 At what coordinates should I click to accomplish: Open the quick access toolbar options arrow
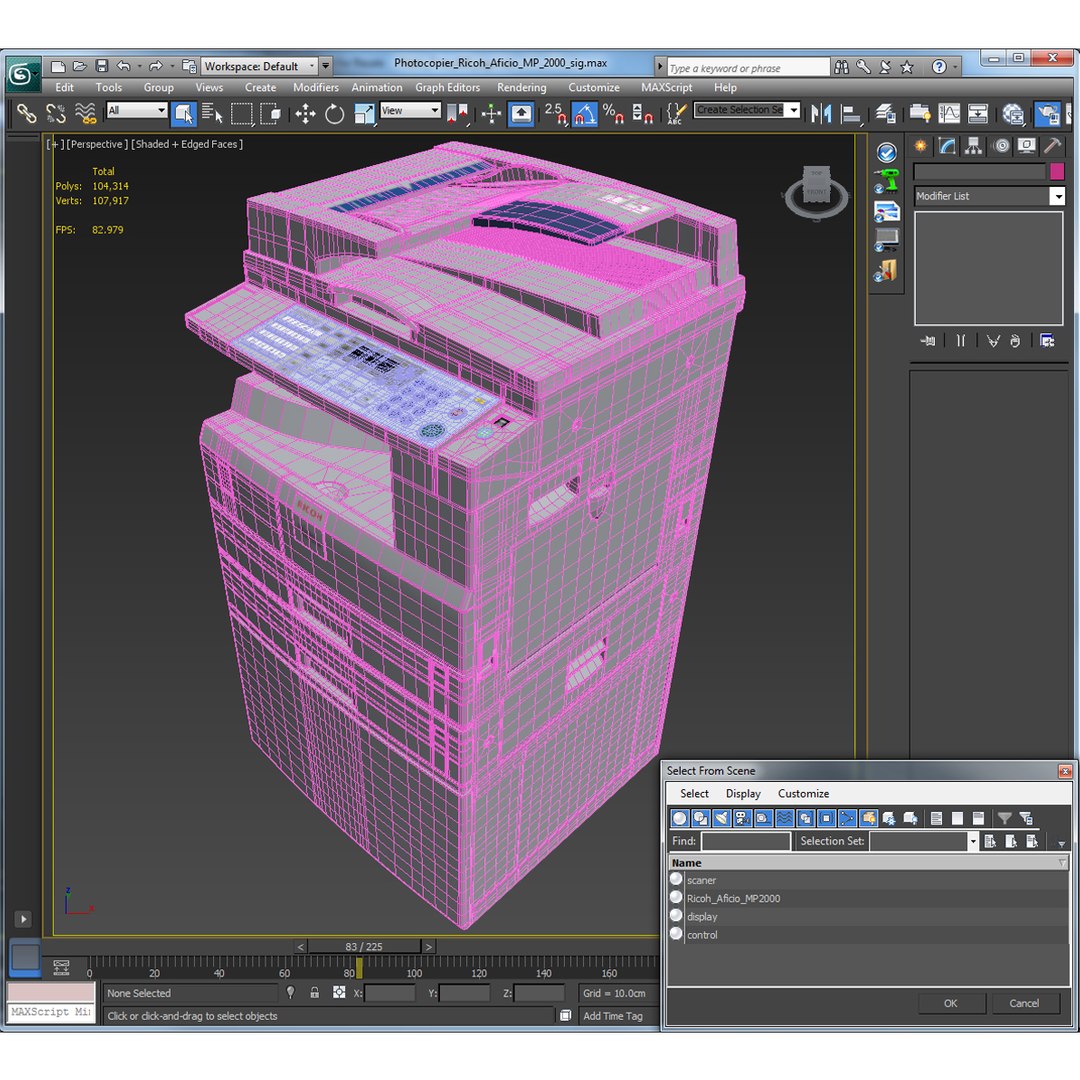(x=326, y=66)
